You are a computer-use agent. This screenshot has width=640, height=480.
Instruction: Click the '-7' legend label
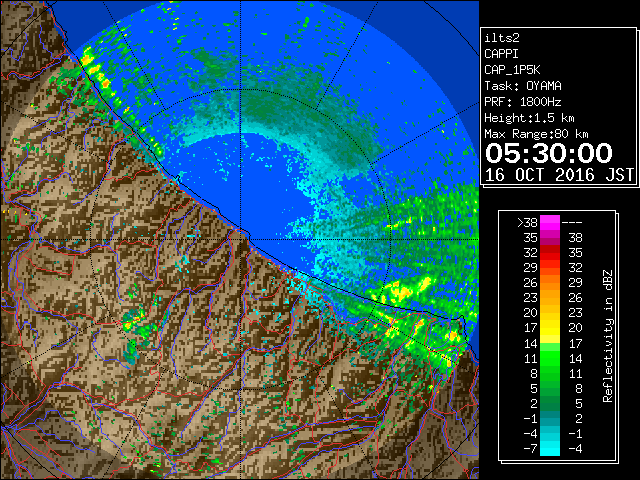530,448
